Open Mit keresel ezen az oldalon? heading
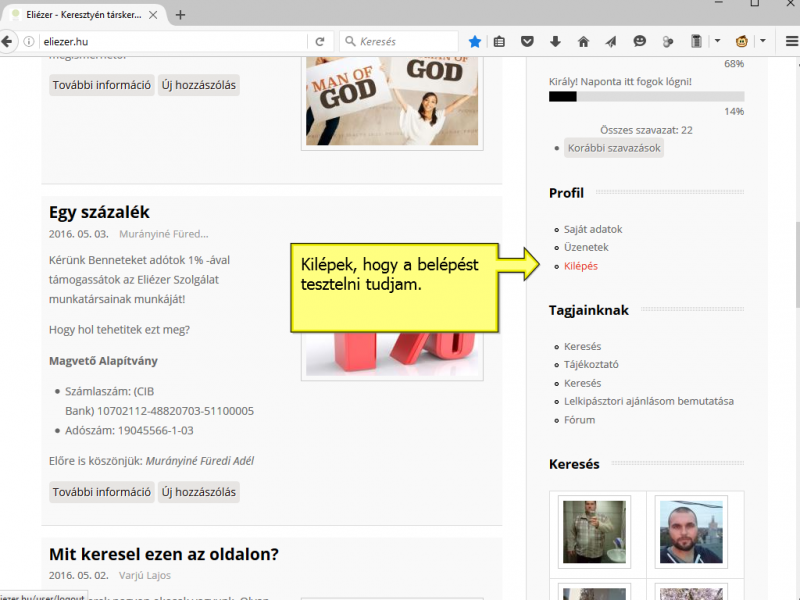Image resolution: width=800 pixels, height=600 pixels. [x=164, y=554]
